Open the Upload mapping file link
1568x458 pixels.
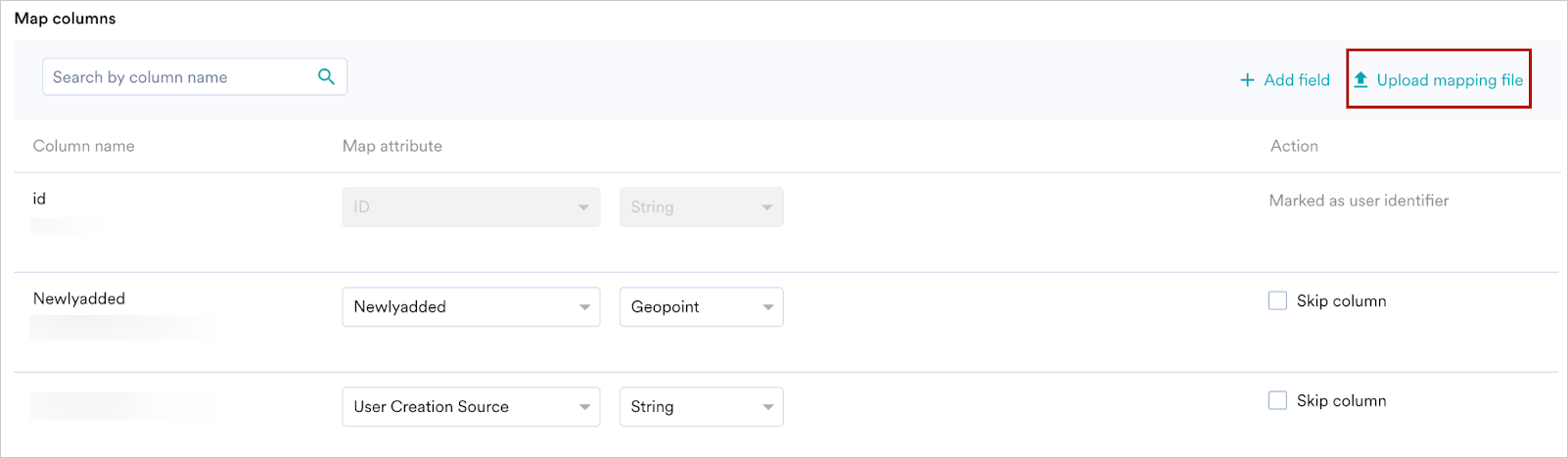click(x=1439, y=79)
